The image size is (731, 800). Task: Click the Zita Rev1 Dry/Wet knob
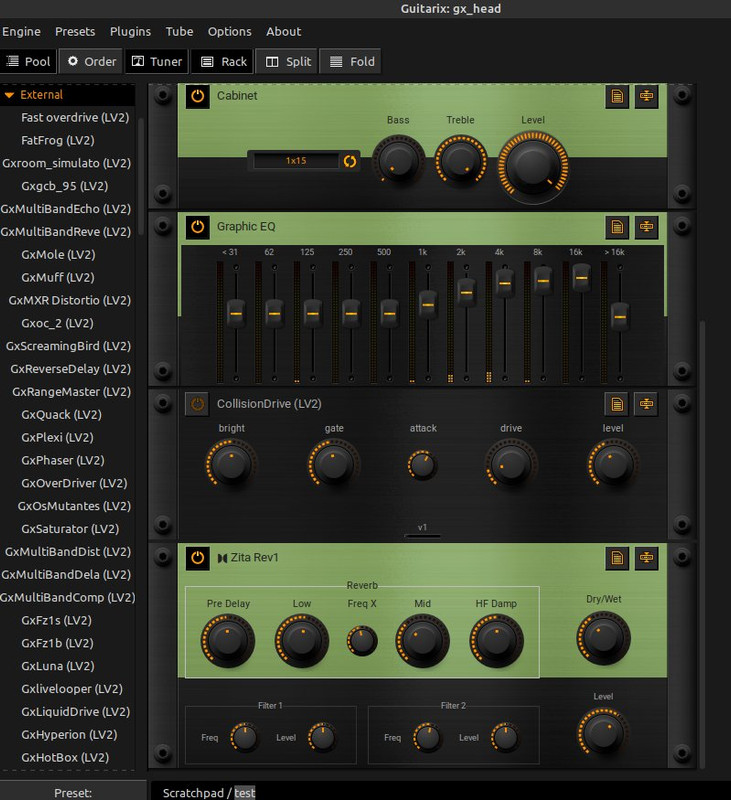pos(603,638)
